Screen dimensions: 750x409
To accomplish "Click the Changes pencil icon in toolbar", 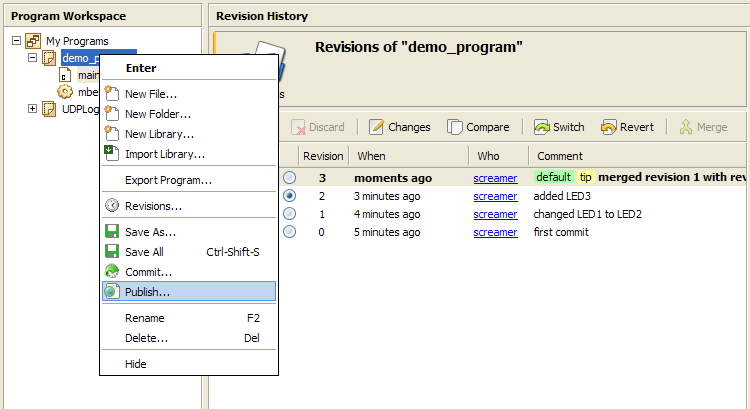I will [377, 127].
